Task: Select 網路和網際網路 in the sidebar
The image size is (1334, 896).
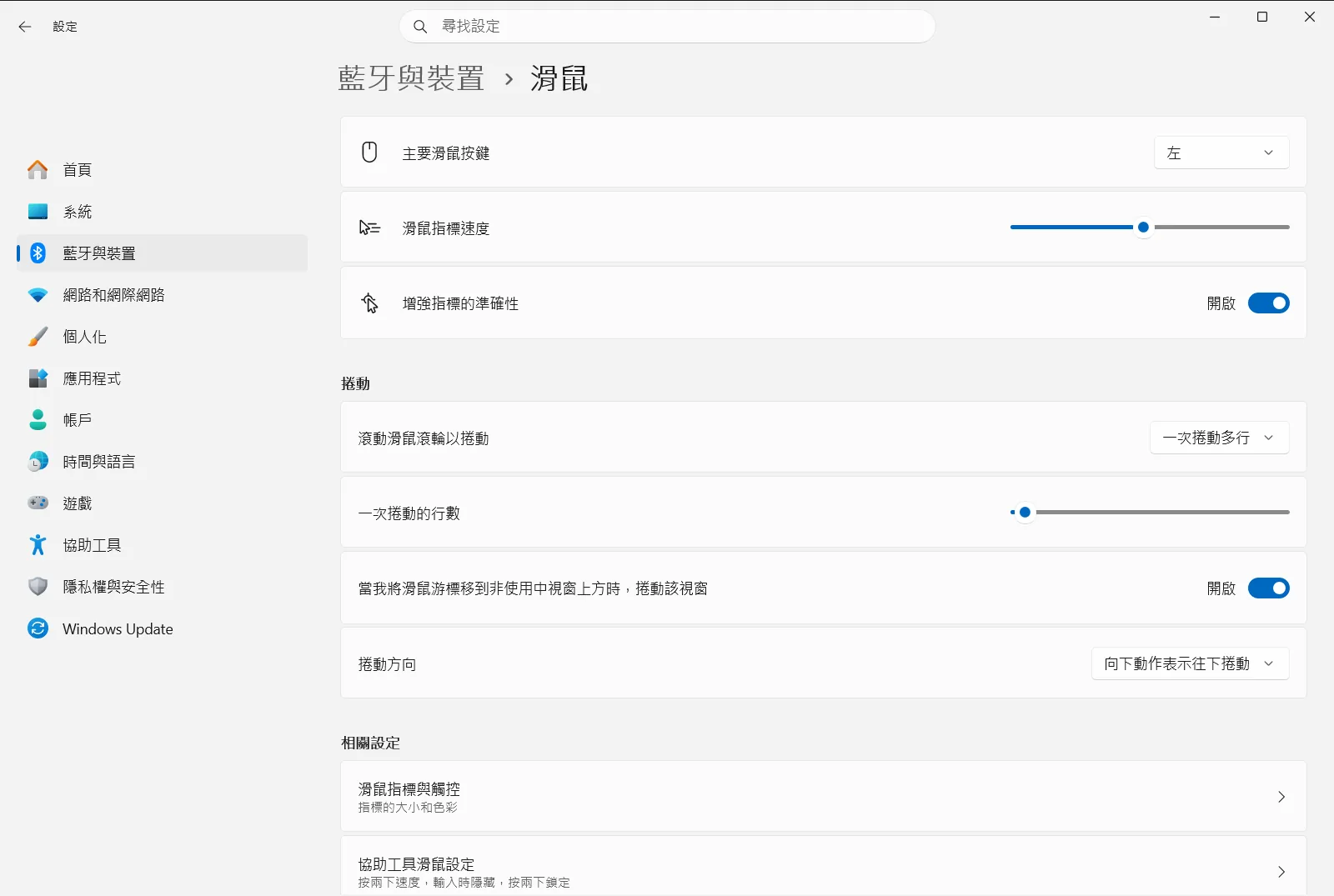Action: (x=162, y=295)
